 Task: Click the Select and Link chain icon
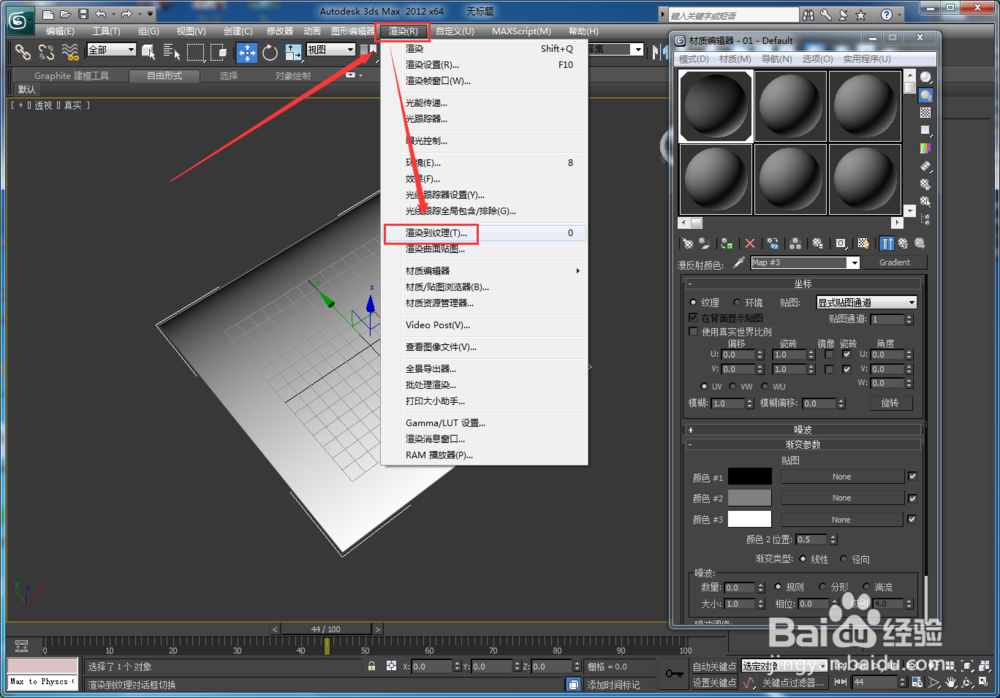pos(23,52)
